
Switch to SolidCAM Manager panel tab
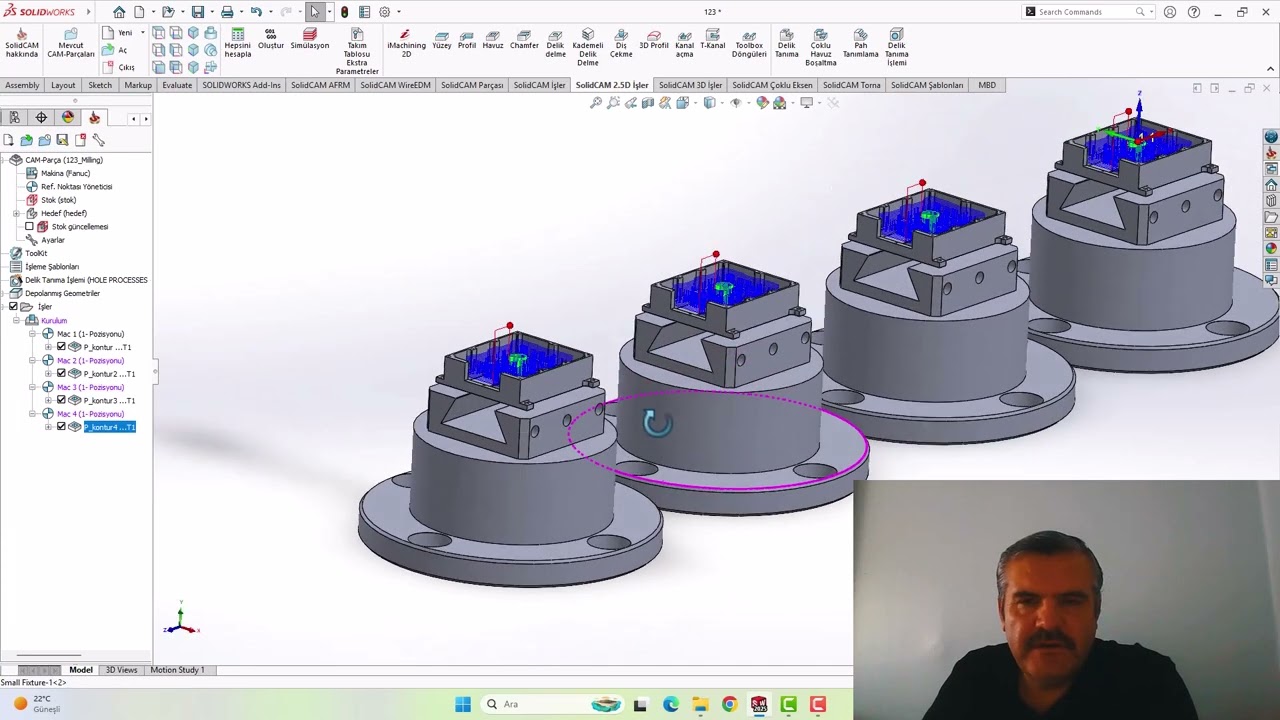(x=94, y=118)
